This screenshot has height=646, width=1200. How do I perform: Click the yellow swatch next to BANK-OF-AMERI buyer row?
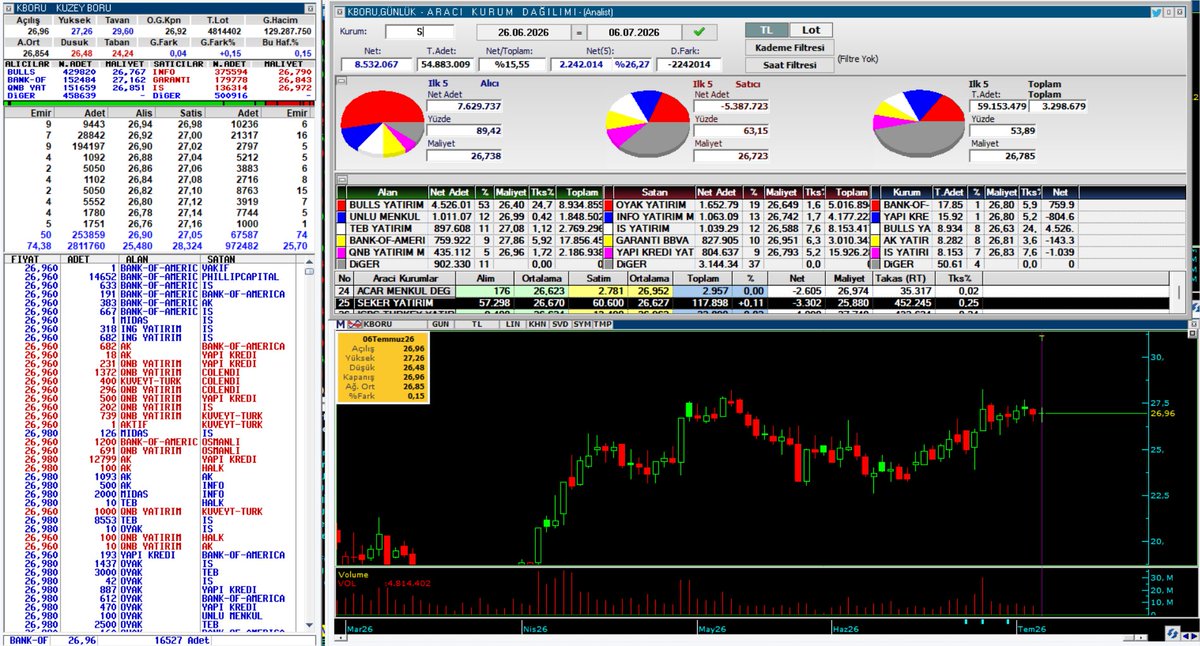[342, 239]
